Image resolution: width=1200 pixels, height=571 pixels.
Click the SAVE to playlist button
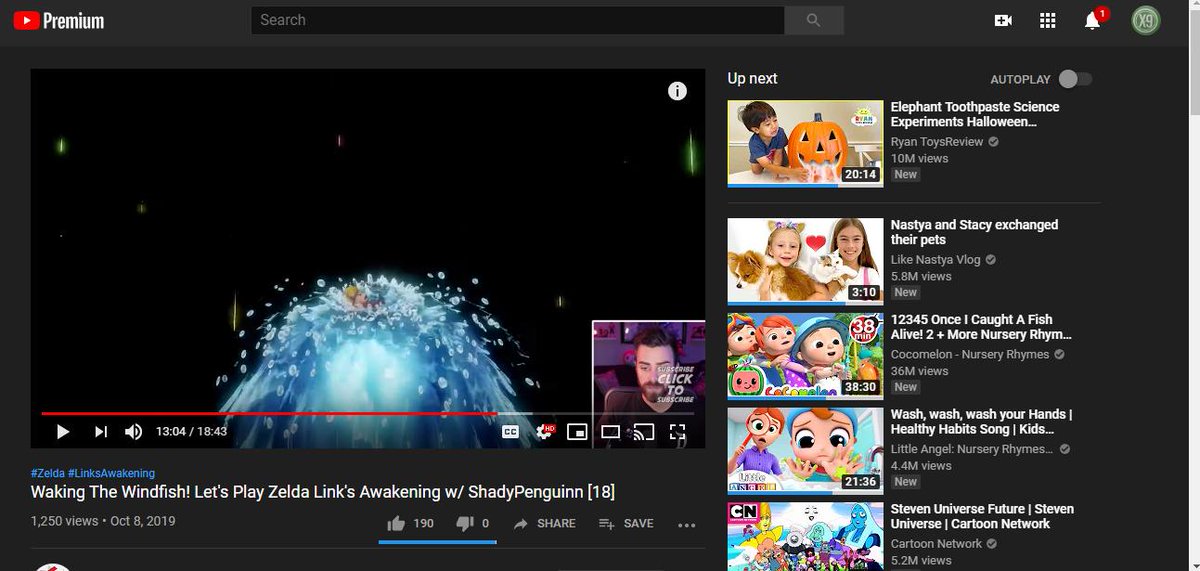626,523
